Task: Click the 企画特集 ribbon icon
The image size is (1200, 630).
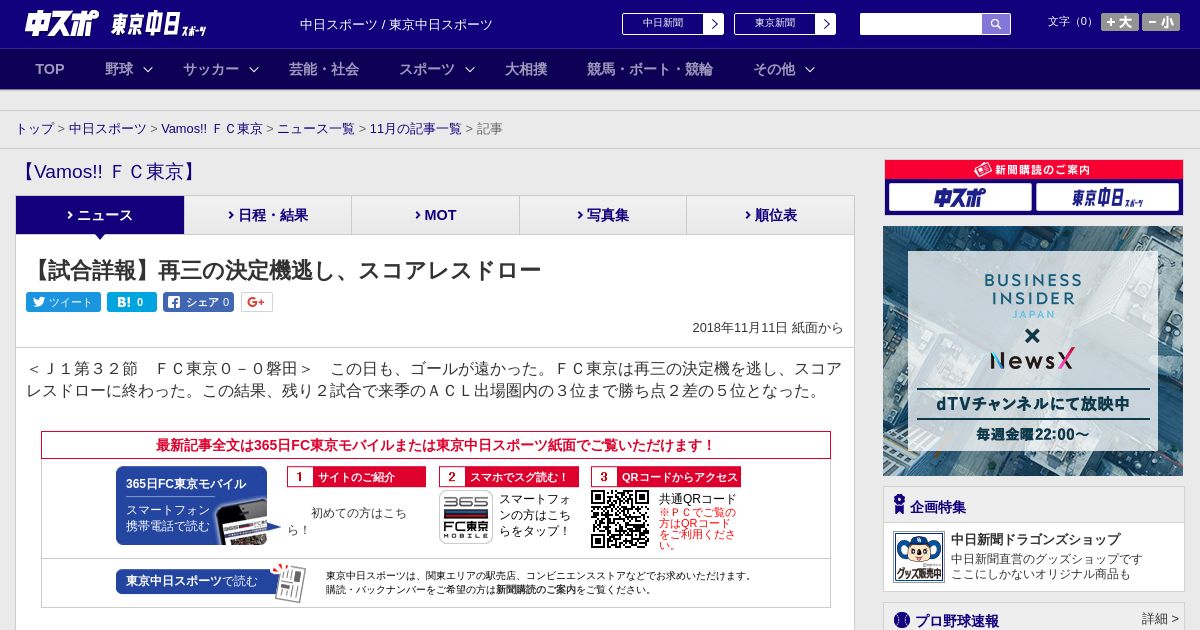Action: [x=900, y=505]
